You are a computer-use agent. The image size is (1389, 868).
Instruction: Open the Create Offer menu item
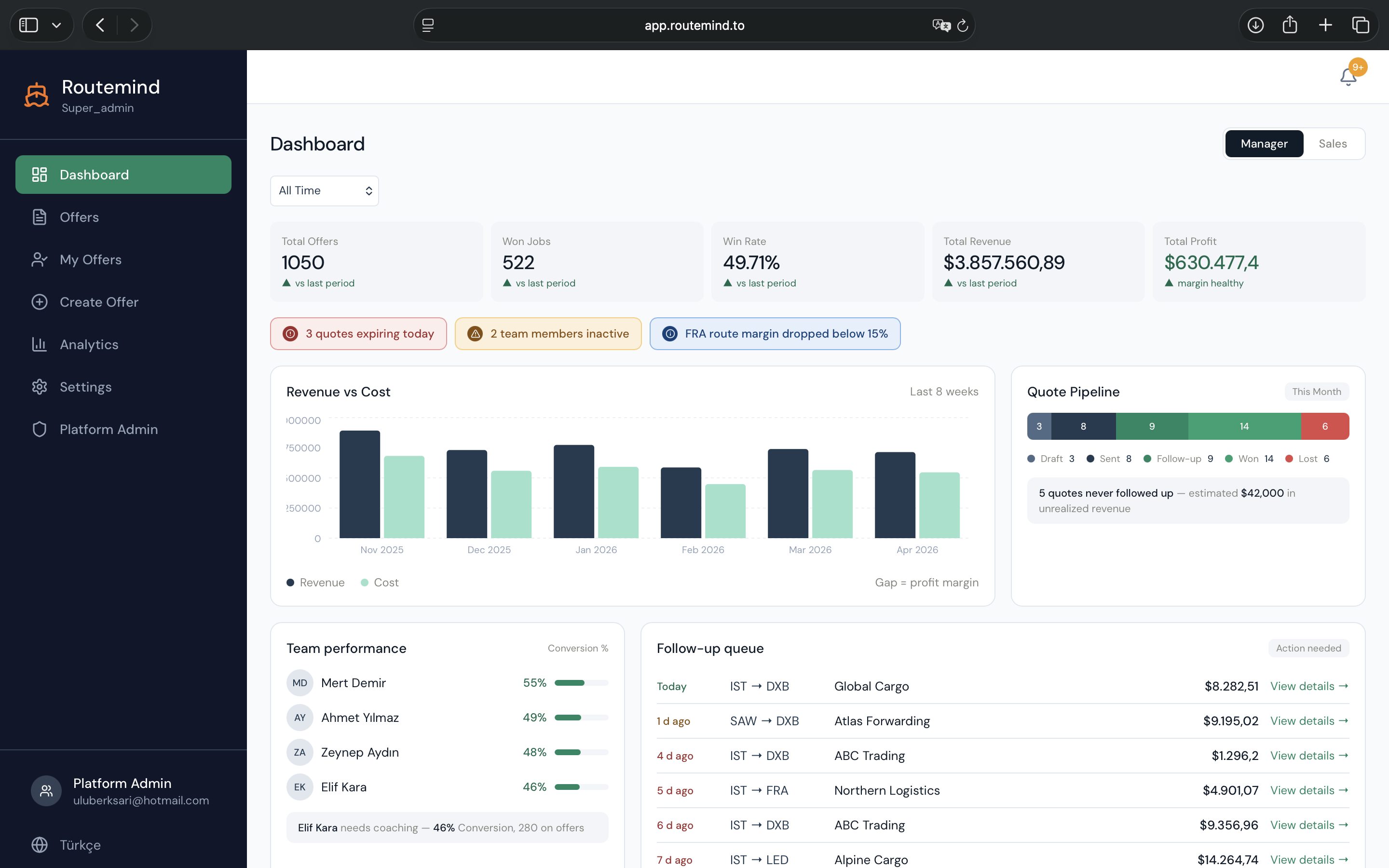pos(123,302)
